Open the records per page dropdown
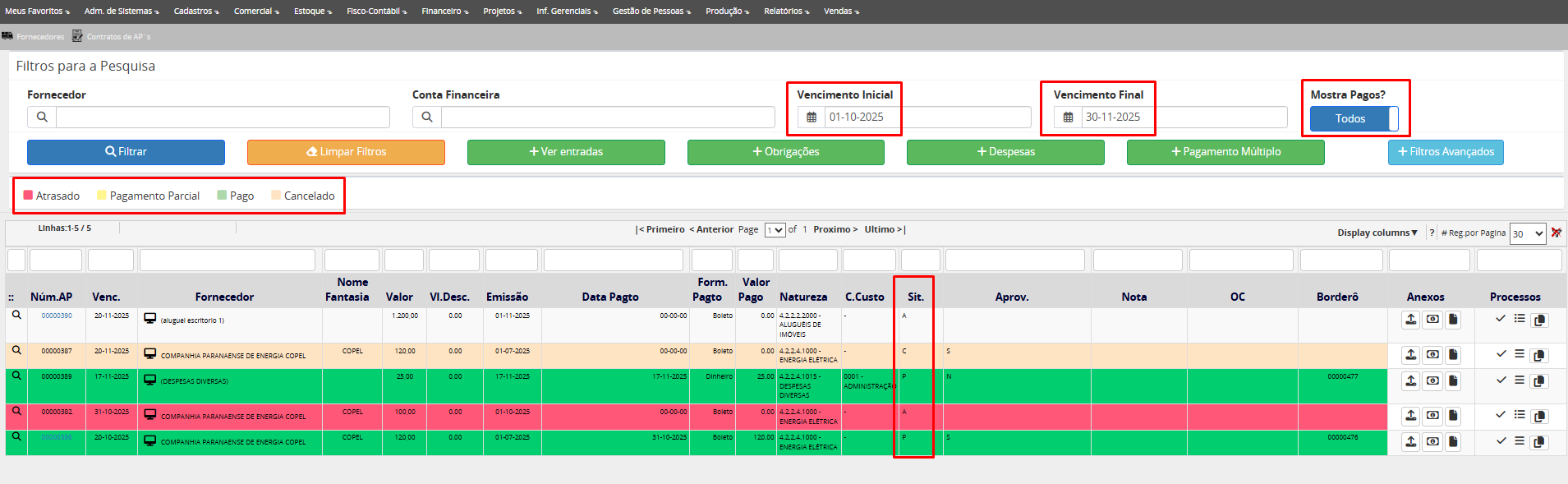 1528,234
